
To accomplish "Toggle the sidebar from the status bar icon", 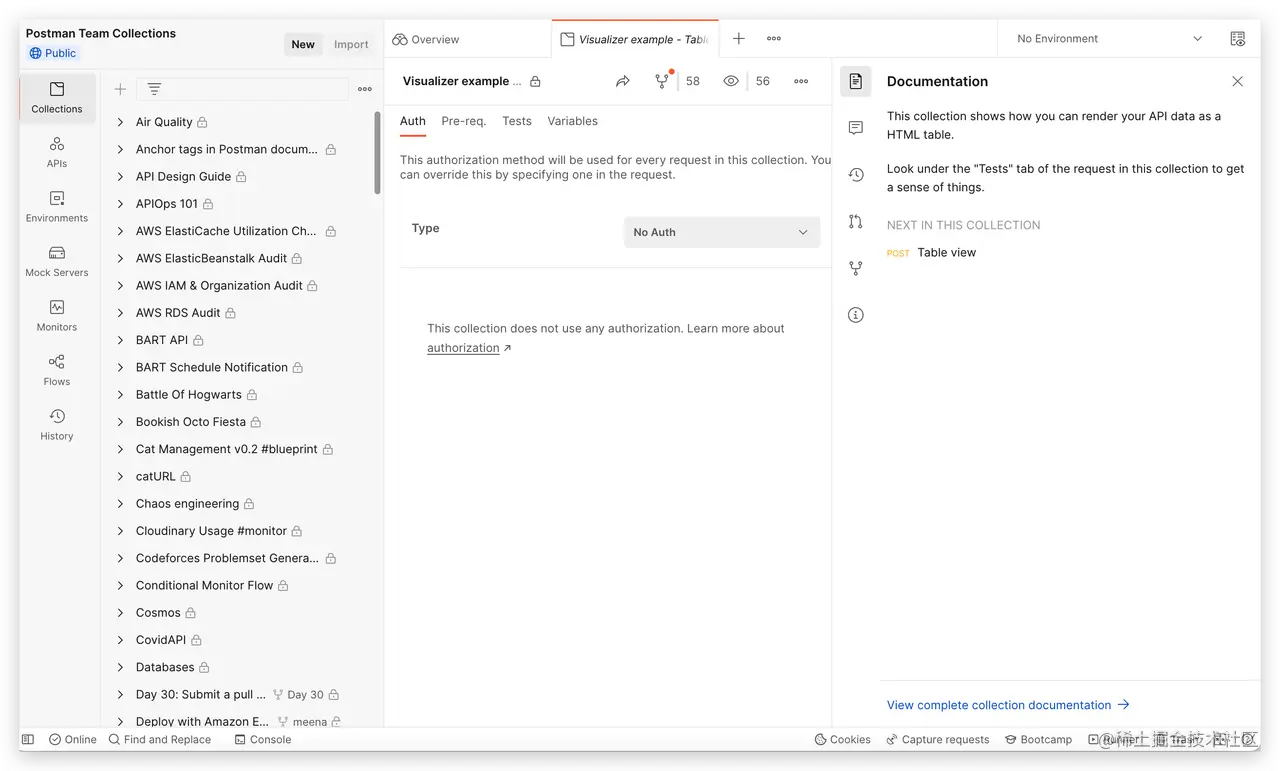I will 28,740.
